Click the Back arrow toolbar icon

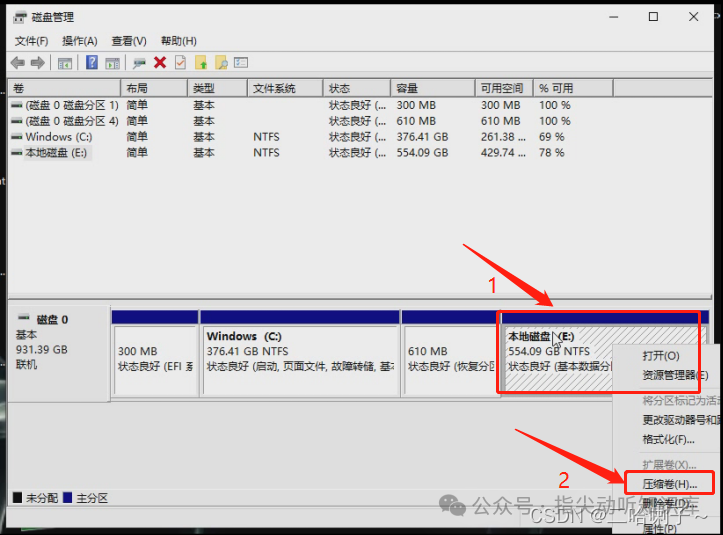[18, 63]
